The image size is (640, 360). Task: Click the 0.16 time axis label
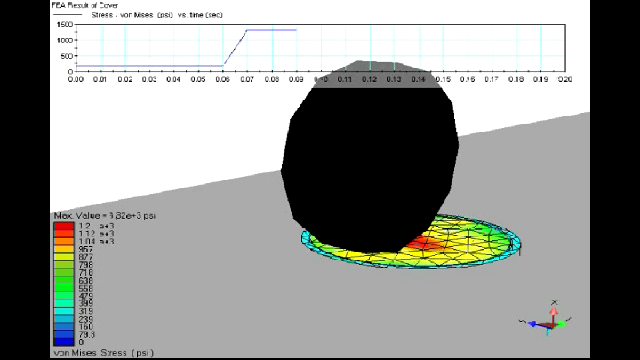tap(467, 79)
